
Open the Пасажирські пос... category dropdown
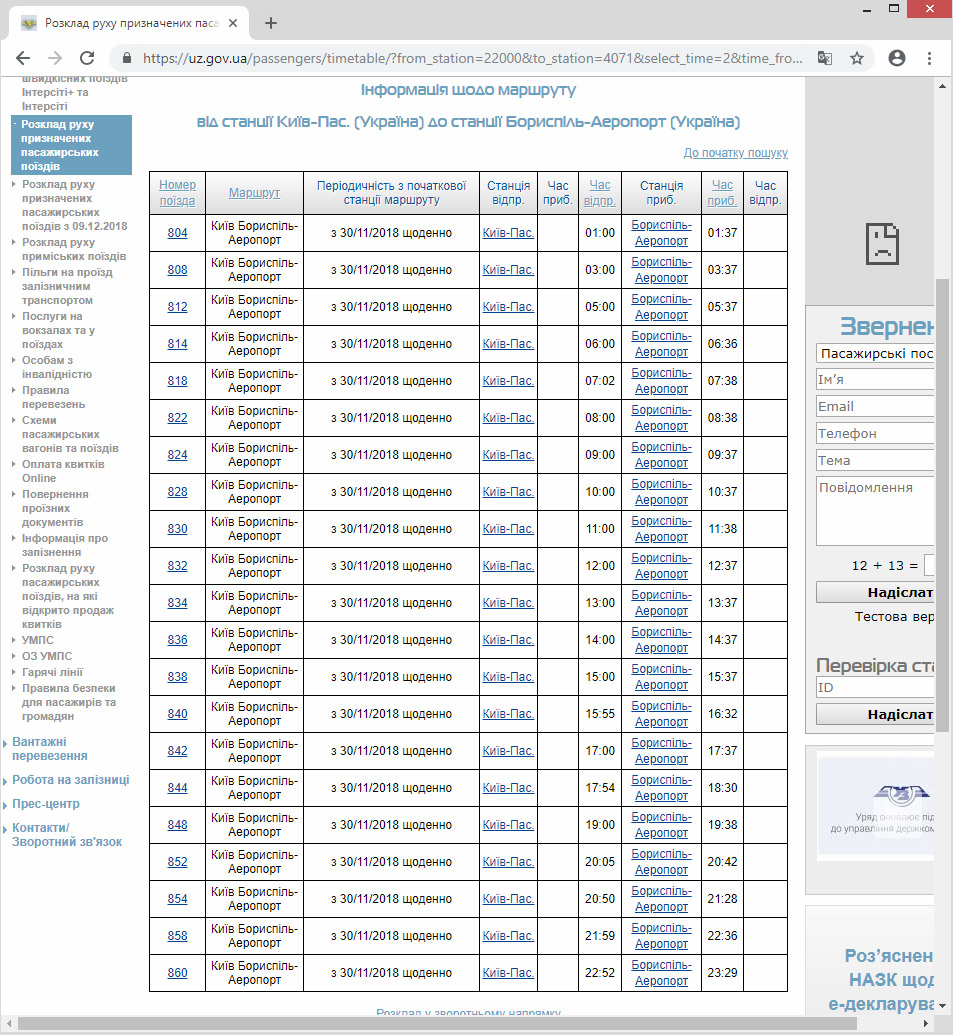(x=875, y=353)
